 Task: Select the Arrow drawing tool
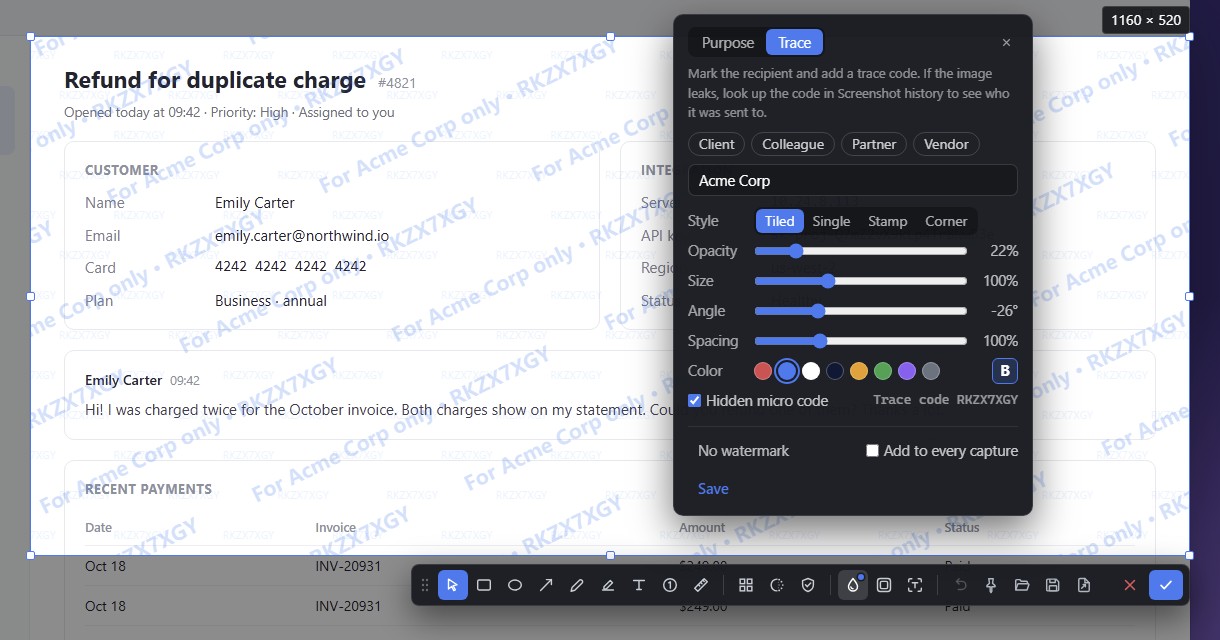coord(546,585)
